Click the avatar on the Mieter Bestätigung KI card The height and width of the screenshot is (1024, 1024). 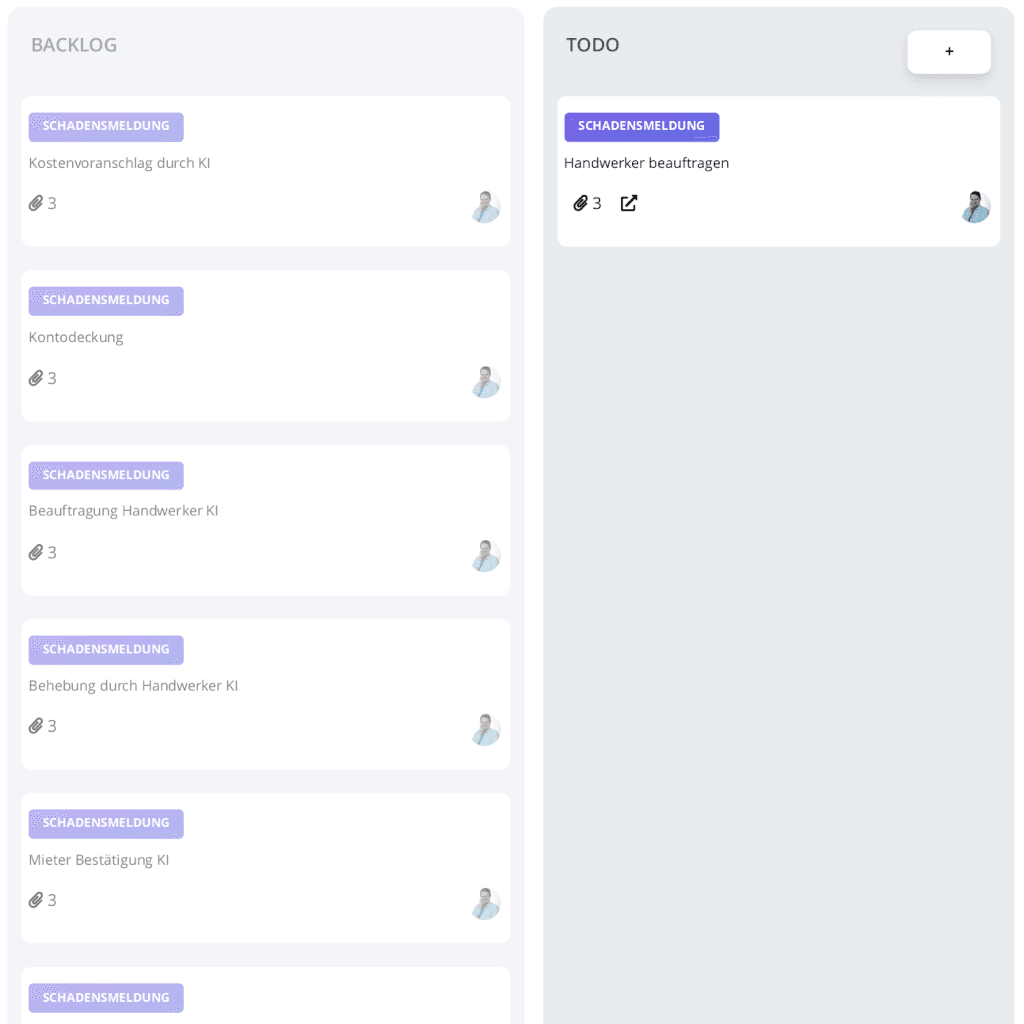[x=485, y=904]
